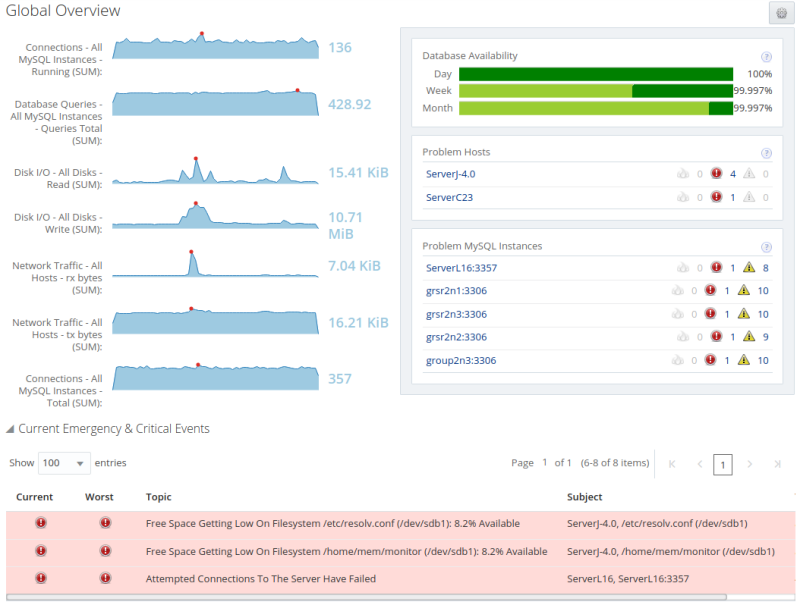
Task: Open the grsr2n3:3306 instance link
Action: [x=456, y=314]
